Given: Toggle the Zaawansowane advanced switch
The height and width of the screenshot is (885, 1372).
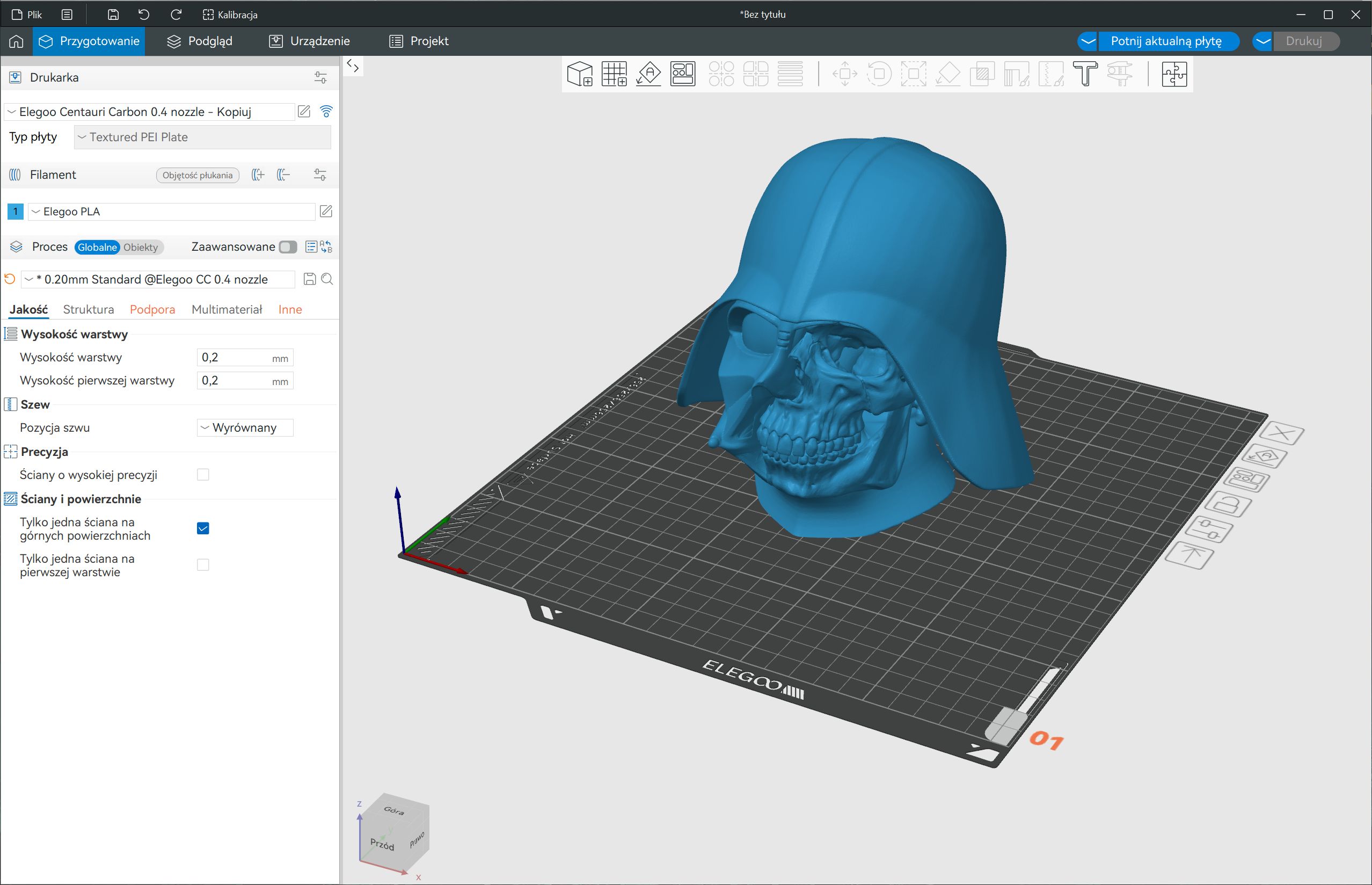Looking at the screenshot, I should tap(288, 246).
